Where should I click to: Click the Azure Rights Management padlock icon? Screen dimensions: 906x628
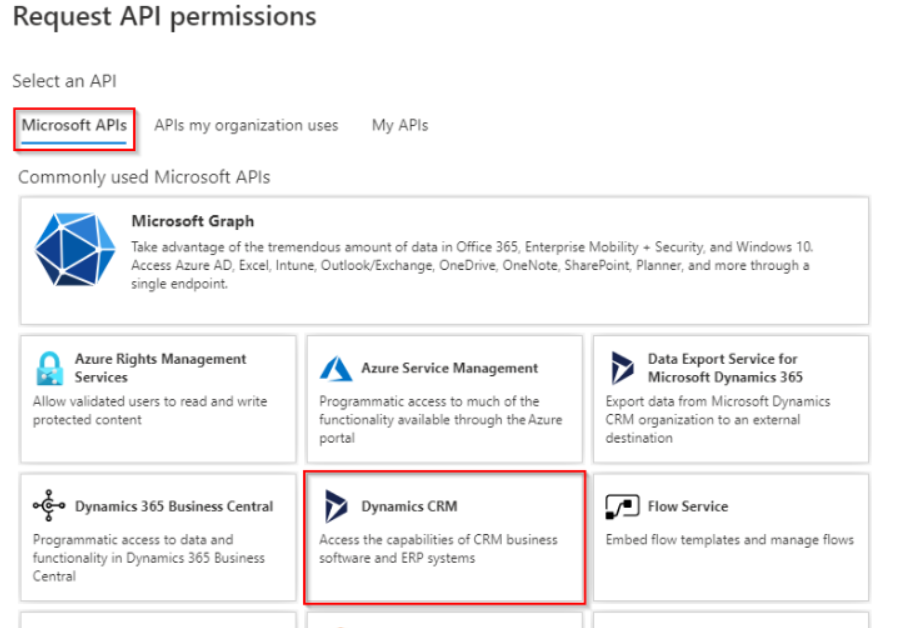pos(50,368)
